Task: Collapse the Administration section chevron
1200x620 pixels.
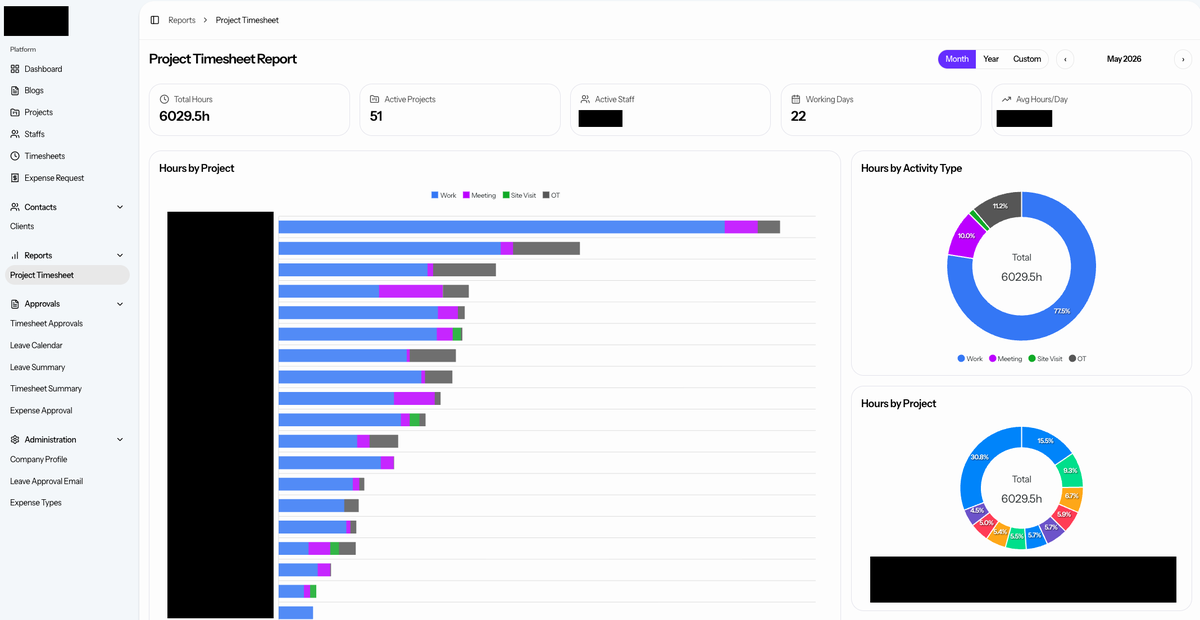Action: 120,440
